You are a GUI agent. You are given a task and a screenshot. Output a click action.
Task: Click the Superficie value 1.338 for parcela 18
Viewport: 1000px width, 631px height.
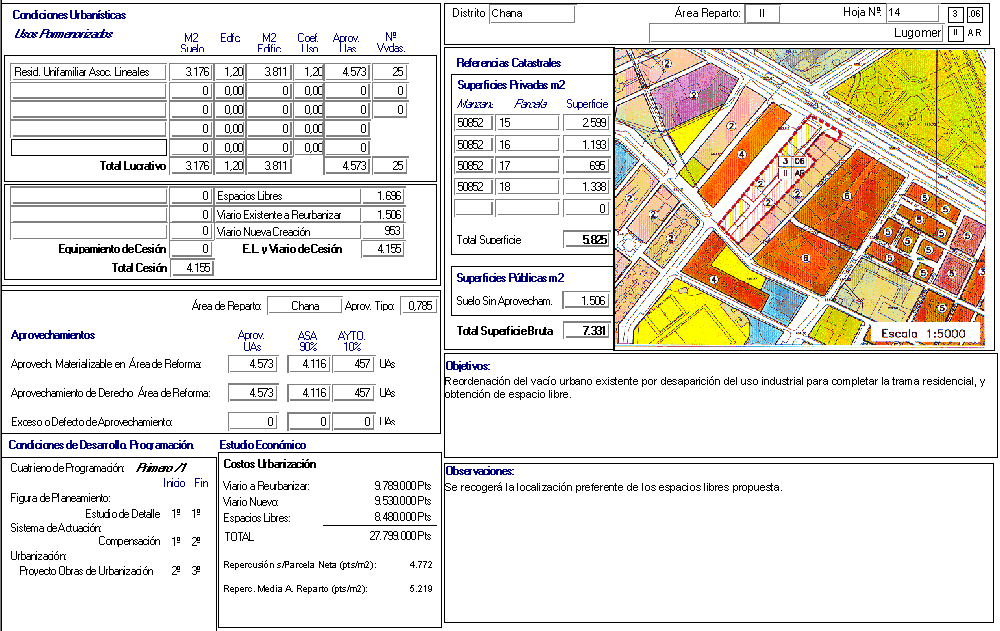coord(586,187)
